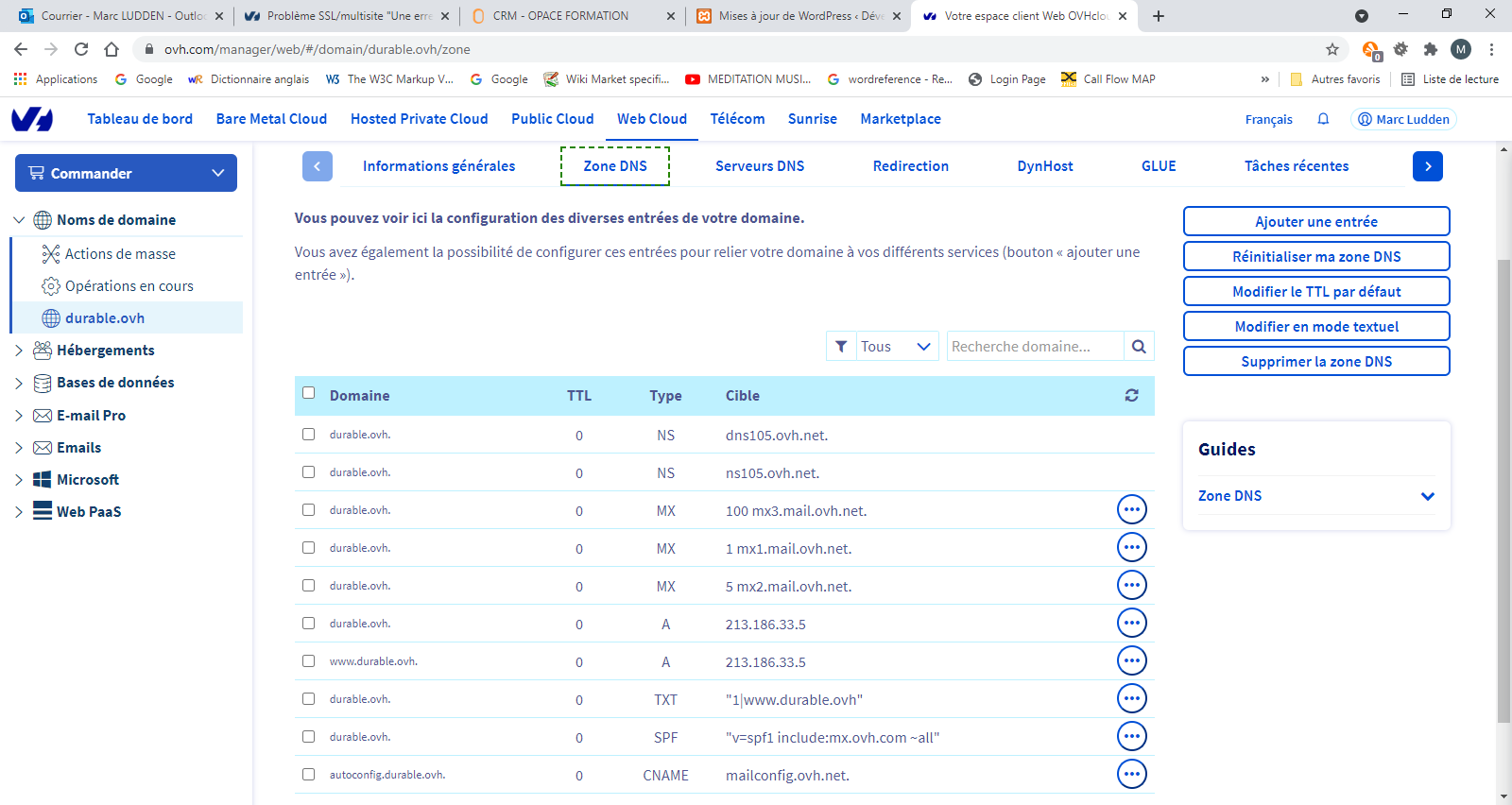Click Ajouter une entrée button

1315,222
